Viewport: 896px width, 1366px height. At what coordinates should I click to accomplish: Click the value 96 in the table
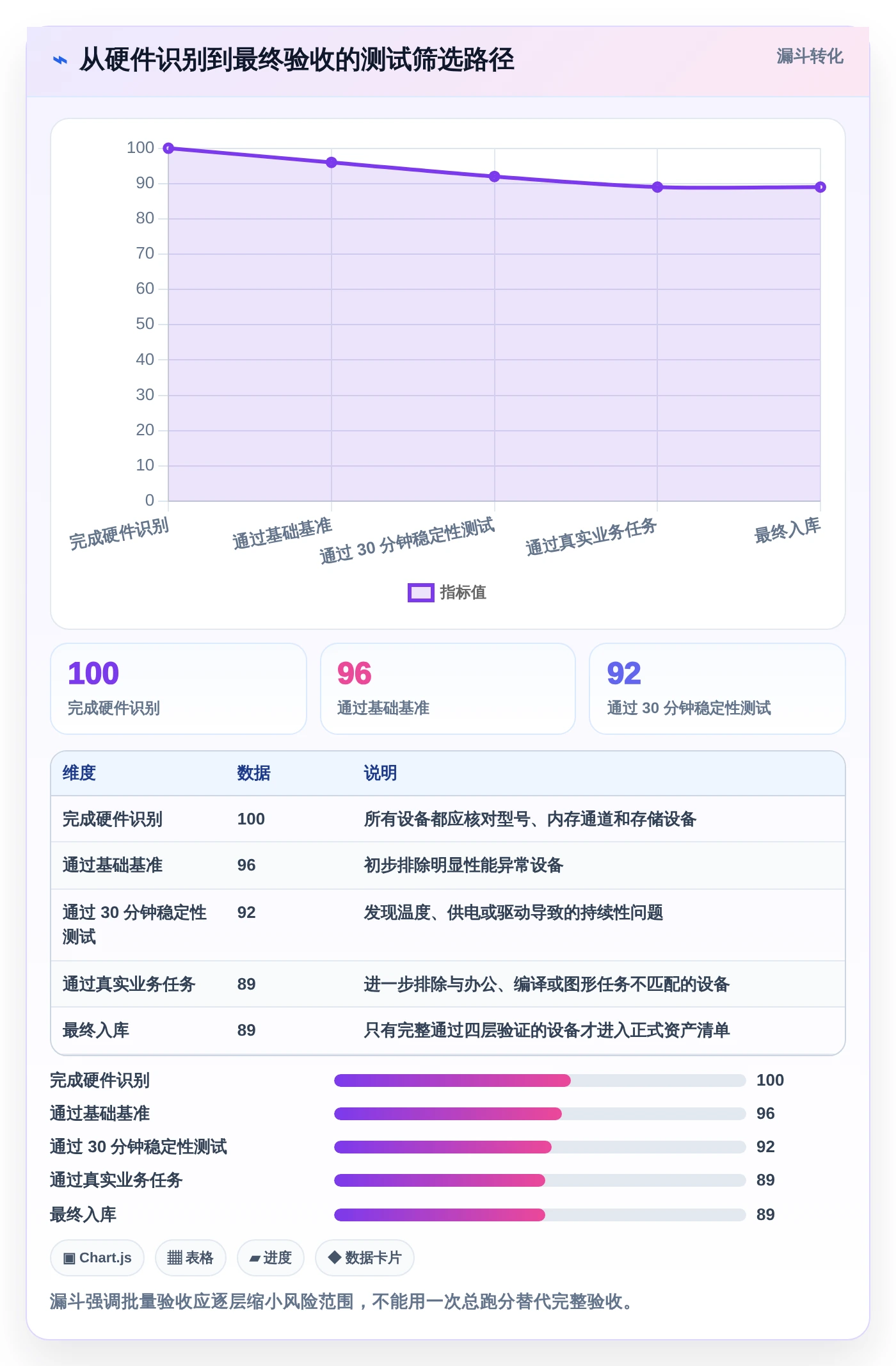[x=246, y=865]
